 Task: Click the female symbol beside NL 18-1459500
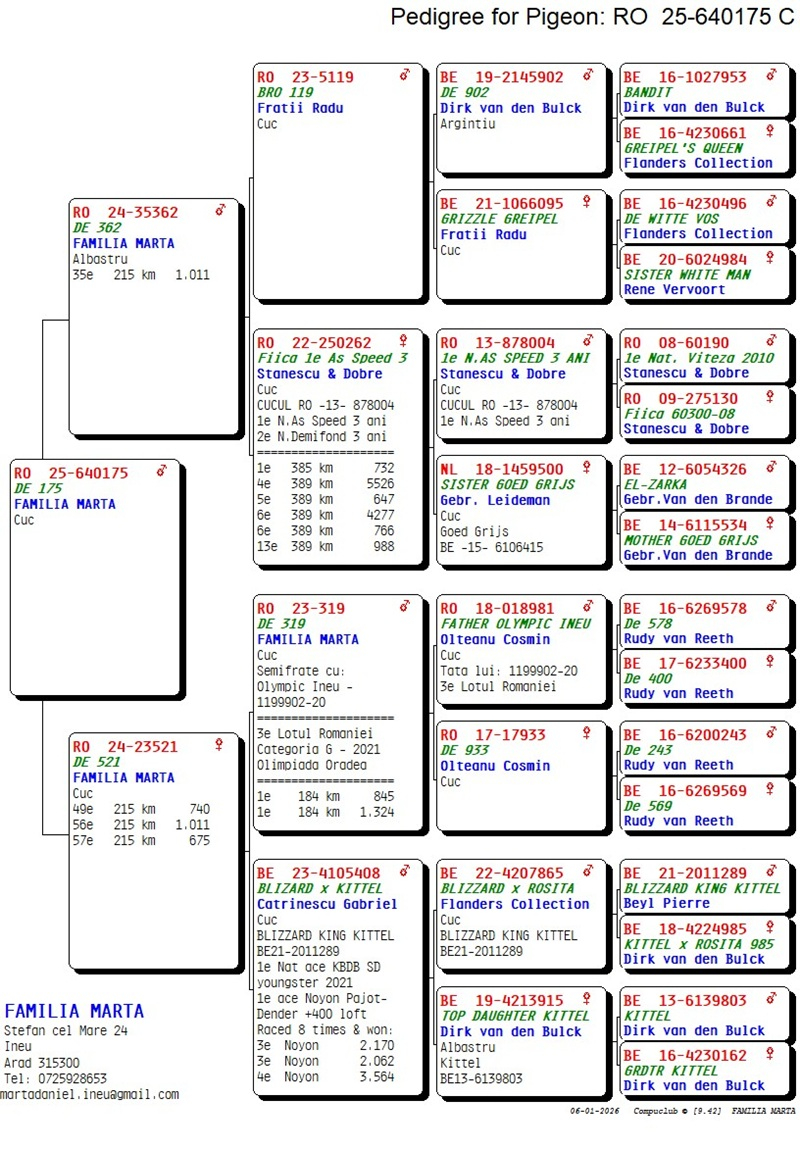click(588, 468)
